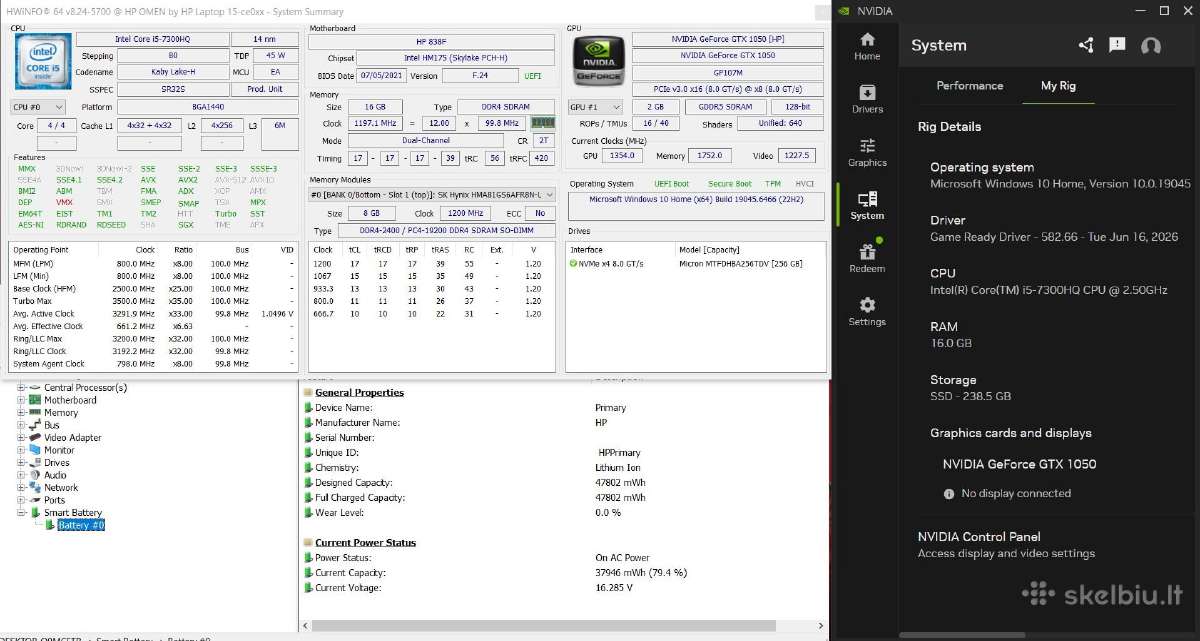Click the SSD - 238.5 GB storage text
The image size is (1200, 641).
pos(970,396)
